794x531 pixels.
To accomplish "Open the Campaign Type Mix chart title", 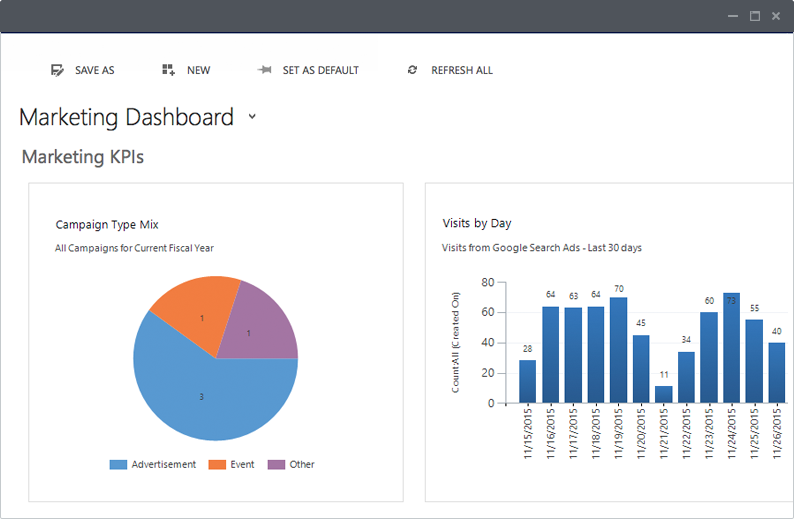I will pos(107,225).
